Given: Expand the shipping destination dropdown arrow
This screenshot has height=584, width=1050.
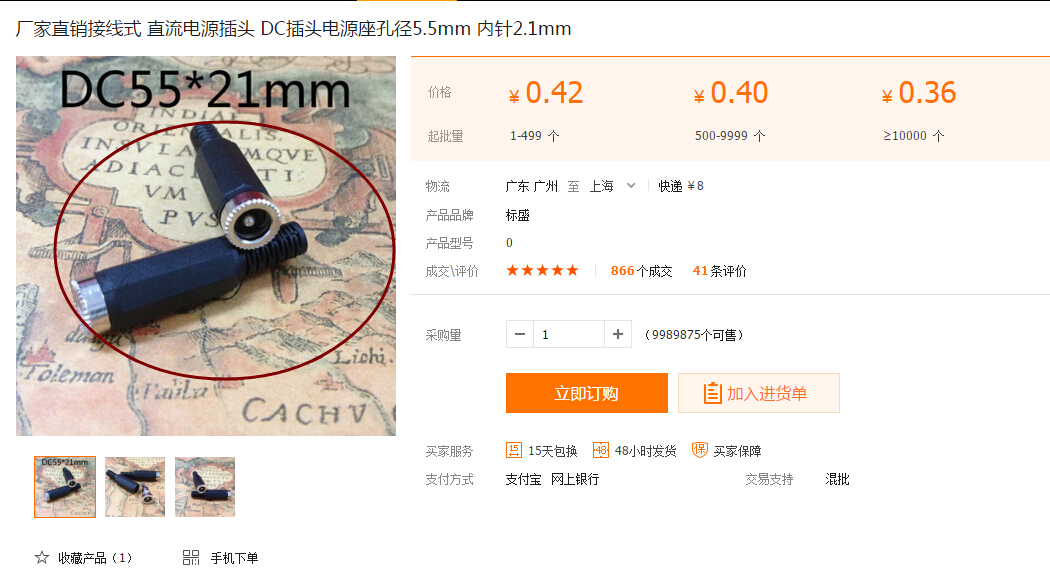Looking at the screenshot, I should coord(631,186).
